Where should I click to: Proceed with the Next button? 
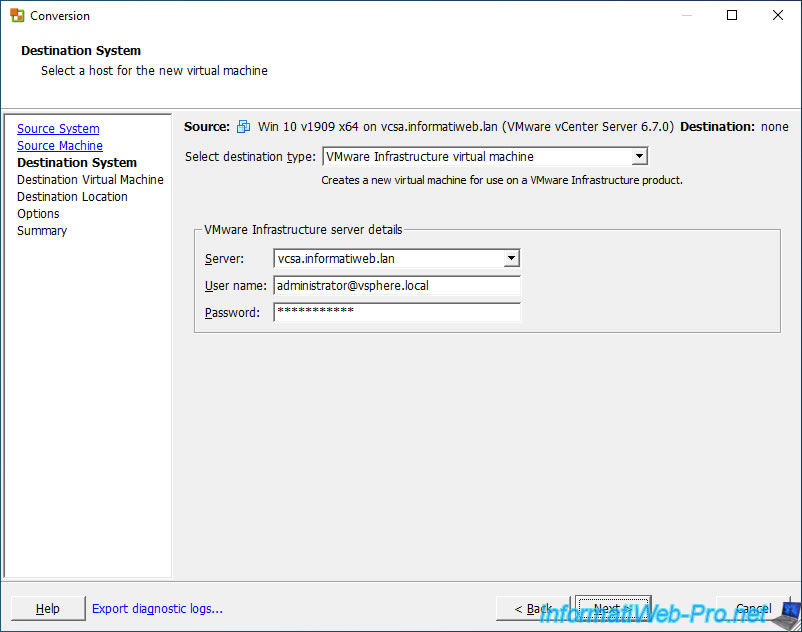point(612,608)
